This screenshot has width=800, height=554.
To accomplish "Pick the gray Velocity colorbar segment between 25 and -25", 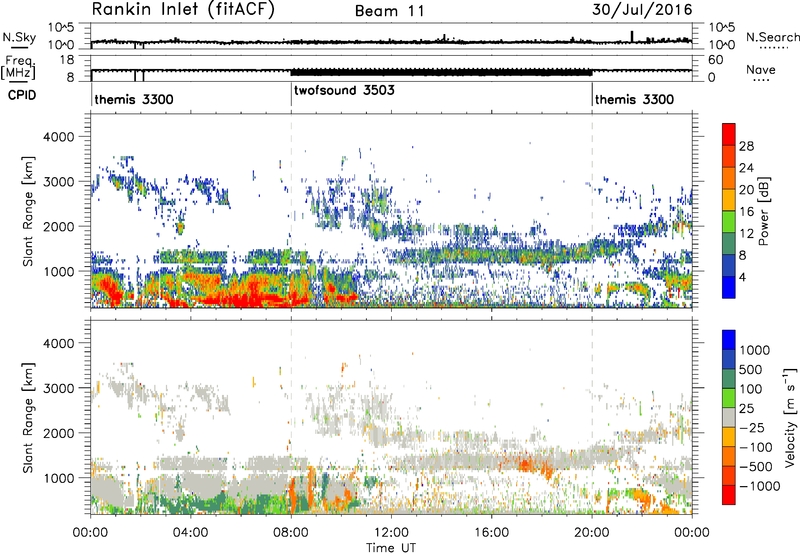I will click(729, 417).
